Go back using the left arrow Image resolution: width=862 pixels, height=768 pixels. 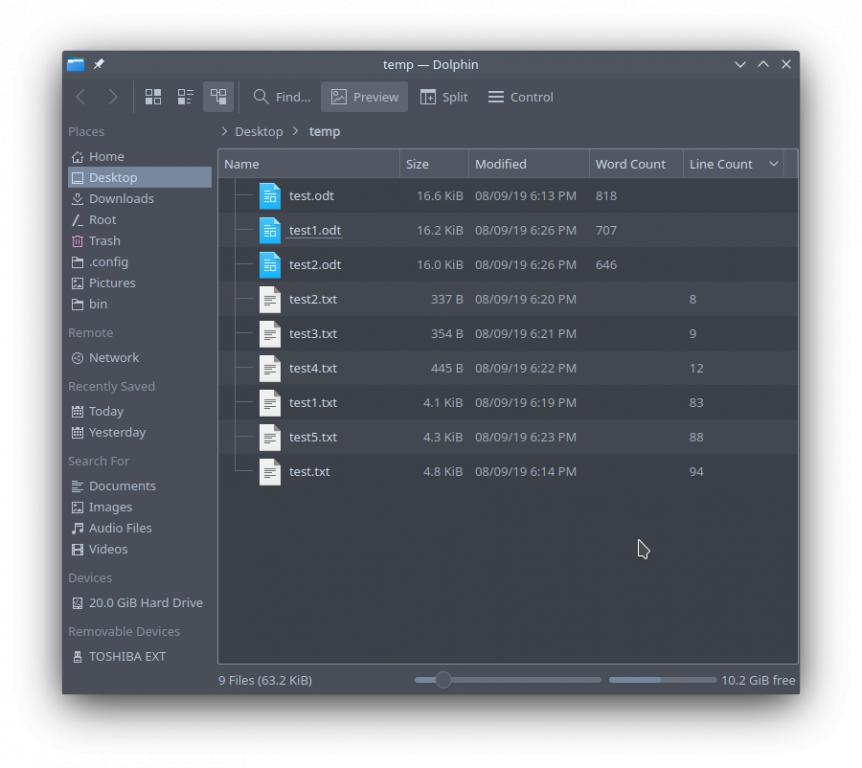tap(81, 97)
